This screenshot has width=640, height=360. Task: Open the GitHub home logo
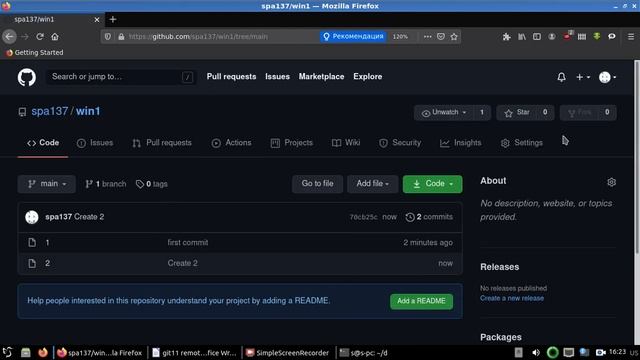click(x=27, y=77)
